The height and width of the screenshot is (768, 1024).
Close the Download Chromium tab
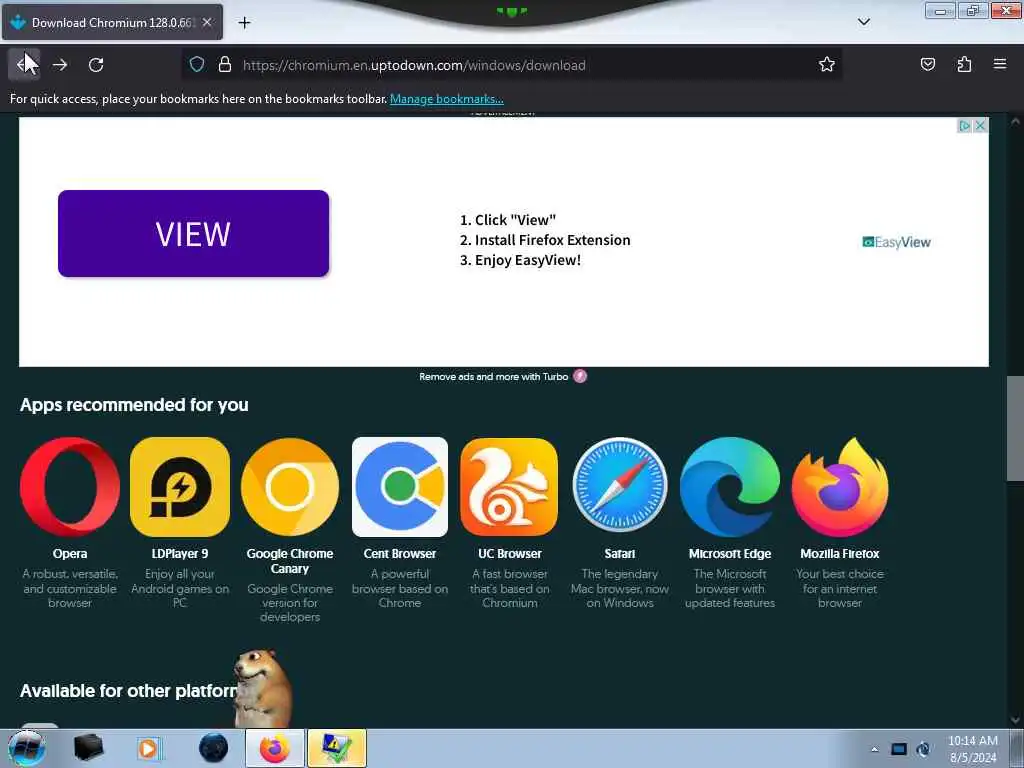[x=206, y=22]
